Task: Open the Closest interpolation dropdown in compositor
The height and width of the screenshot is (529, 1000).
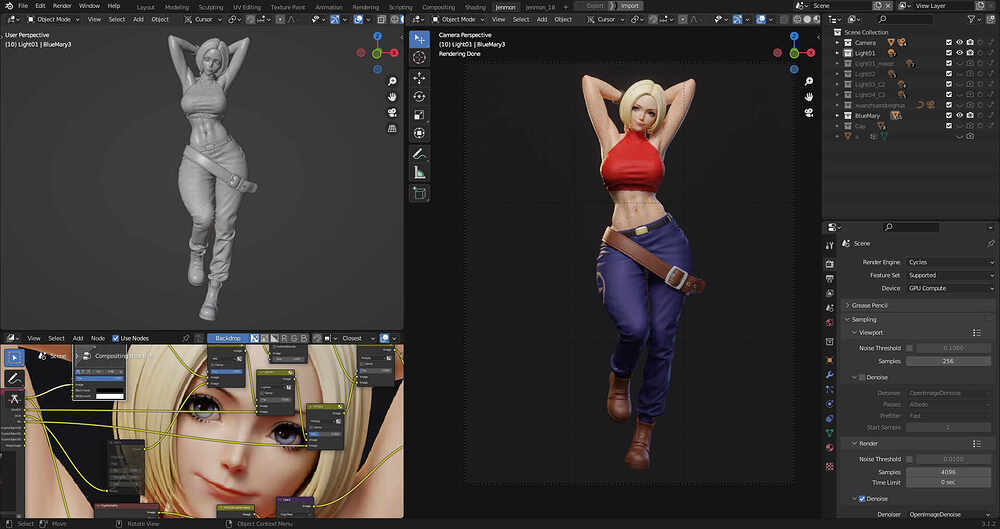Action: (x=359, y=338)
